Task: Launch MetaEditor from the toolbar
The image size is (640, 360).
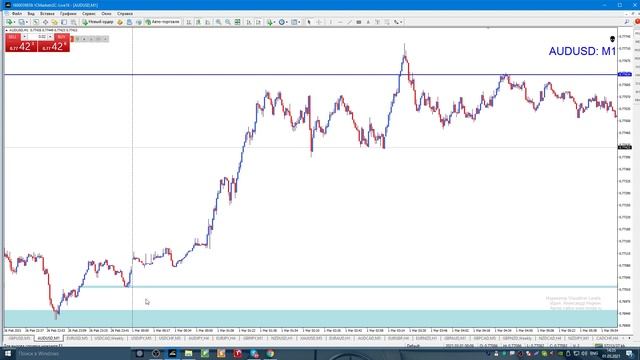Action: (120, 22)
